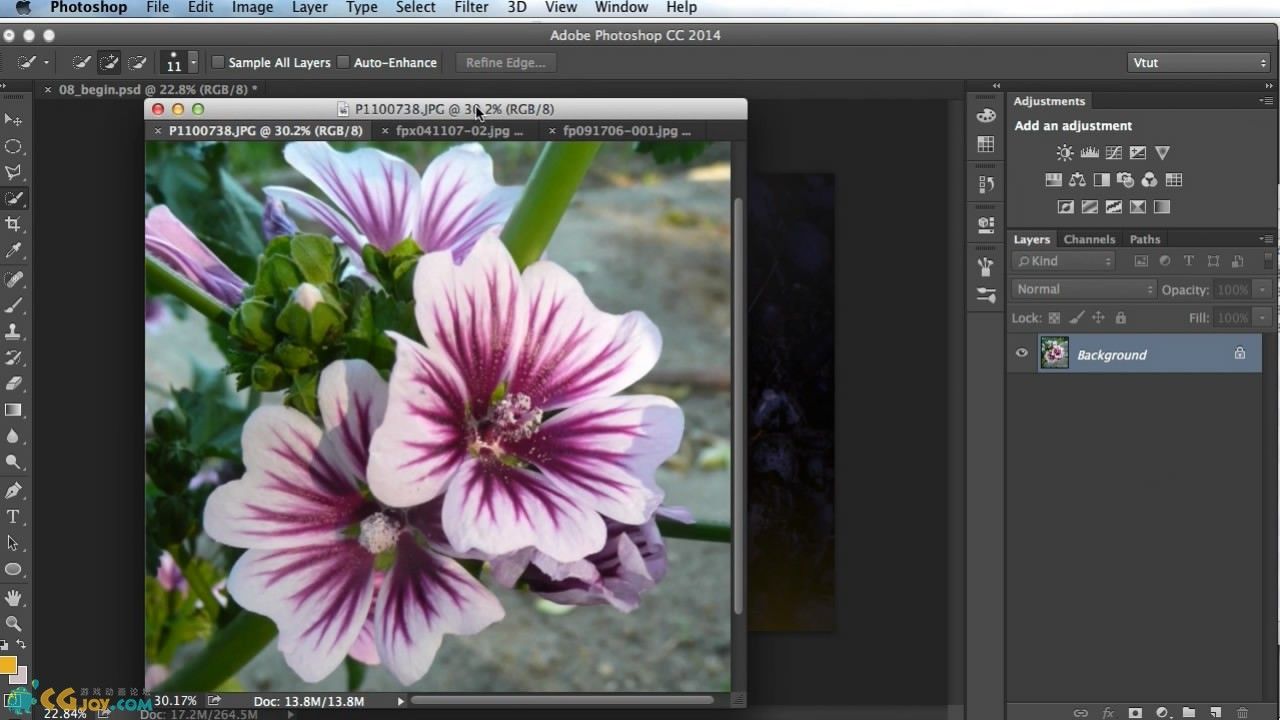Open the History panel icon
The height and width of the screenshot is (720, 1280).
pos(986,185)
